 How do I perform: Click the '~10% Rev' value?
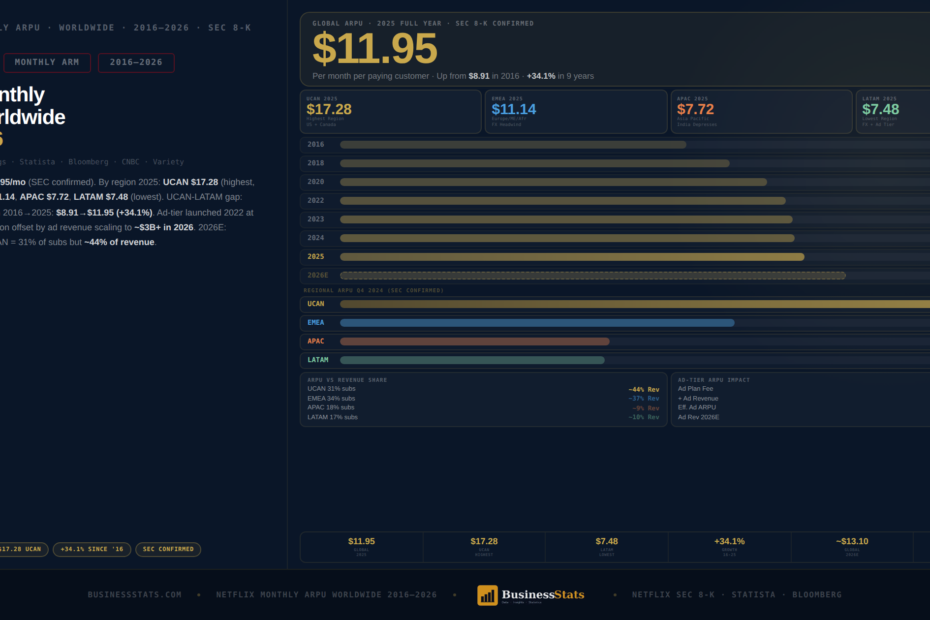644,417
